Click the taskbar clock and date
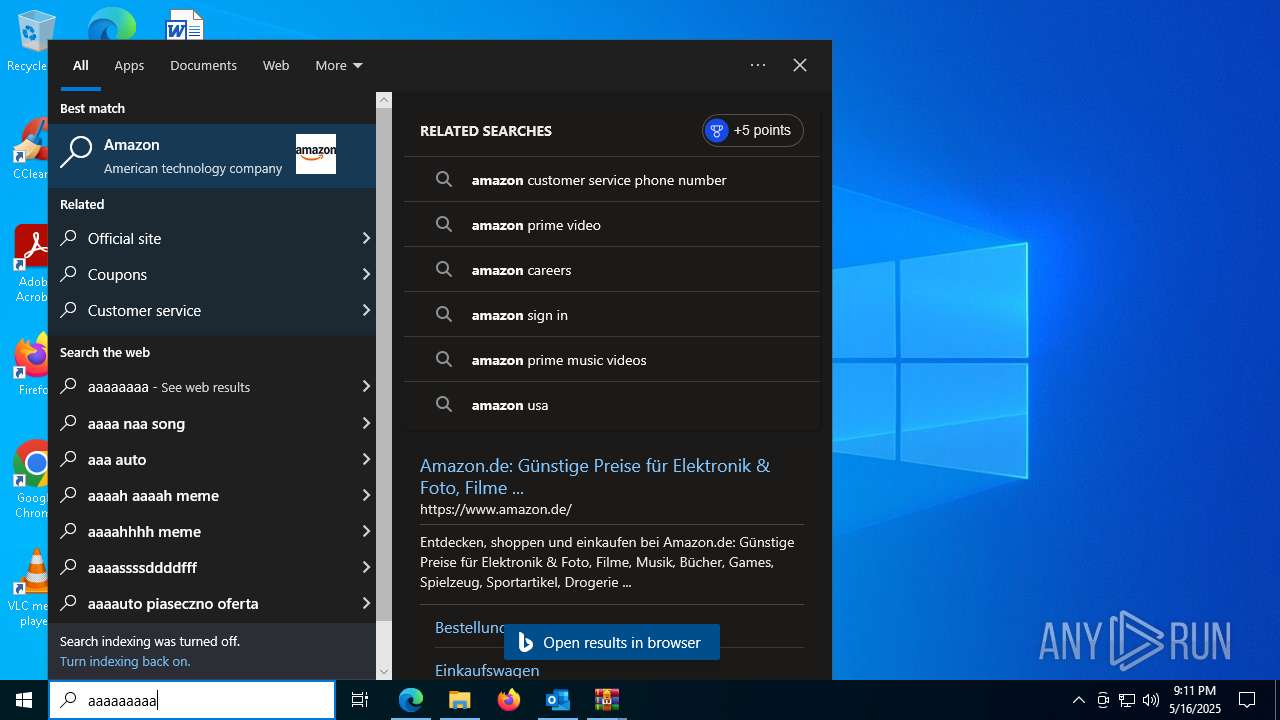The image size is (1280, 720). (x=1195, y=700)
